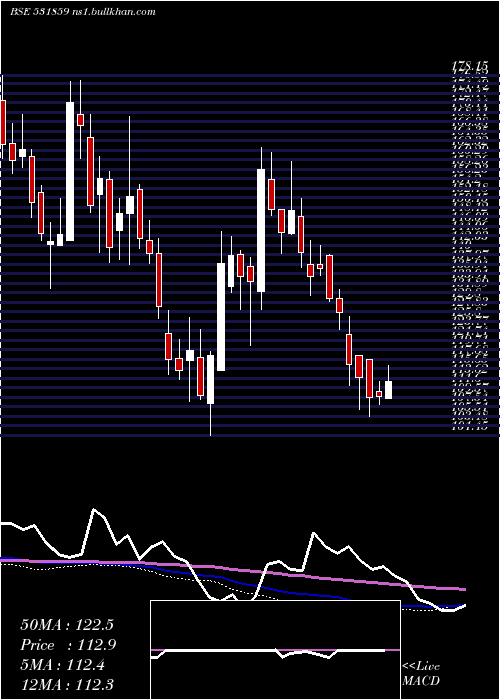Image resolution: width=500 pixels, height=700 pixels.
Task: Click the 5MA : 112.4 label
Action: 62,665
